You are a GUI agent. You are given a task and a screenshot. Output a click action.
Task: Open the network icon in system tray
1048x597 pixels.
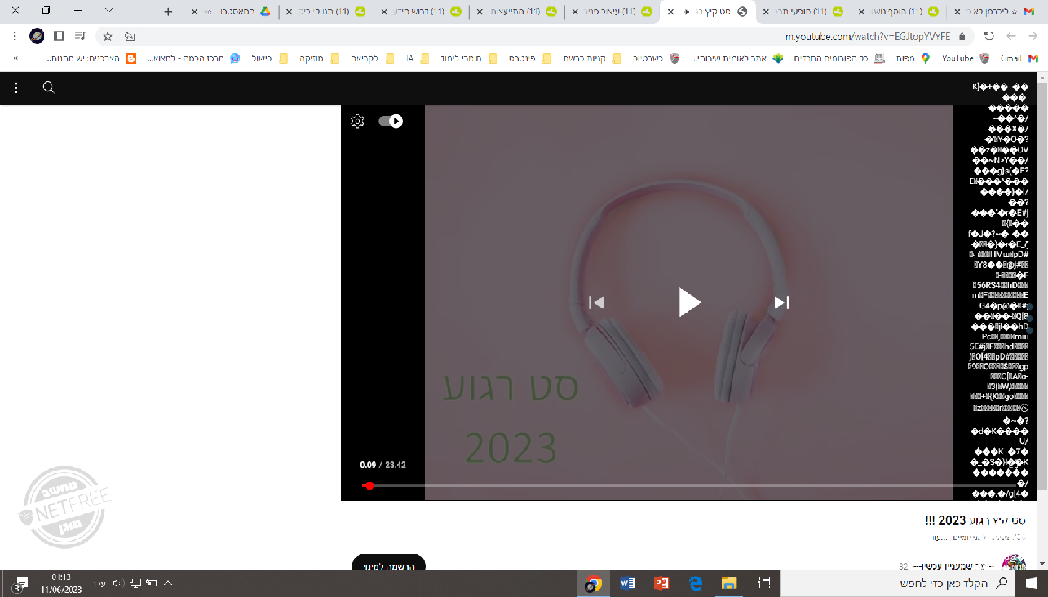(x=136, y=583)
